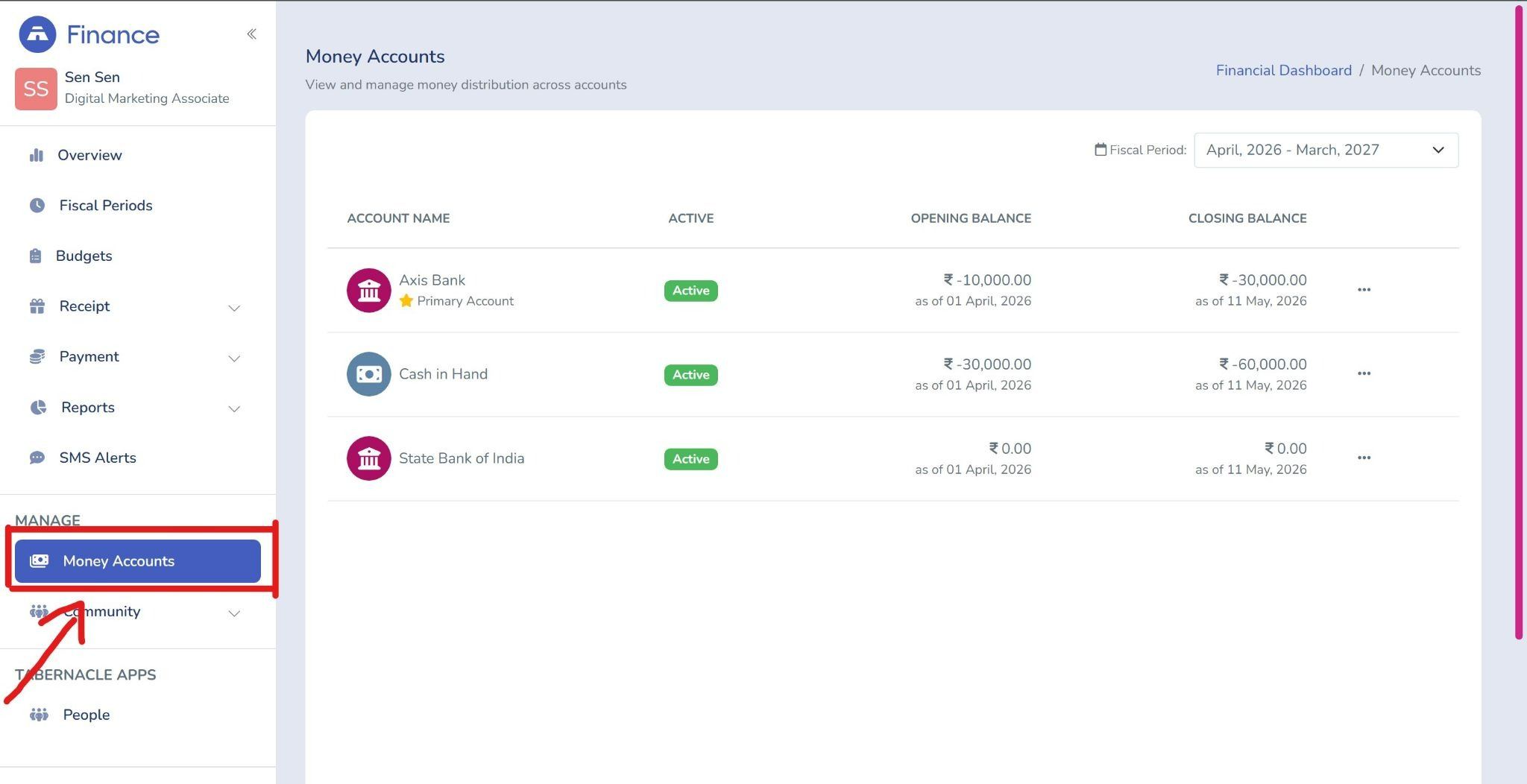
Task: Click Active badge for State Bank of India
Action: pos(691,459)
